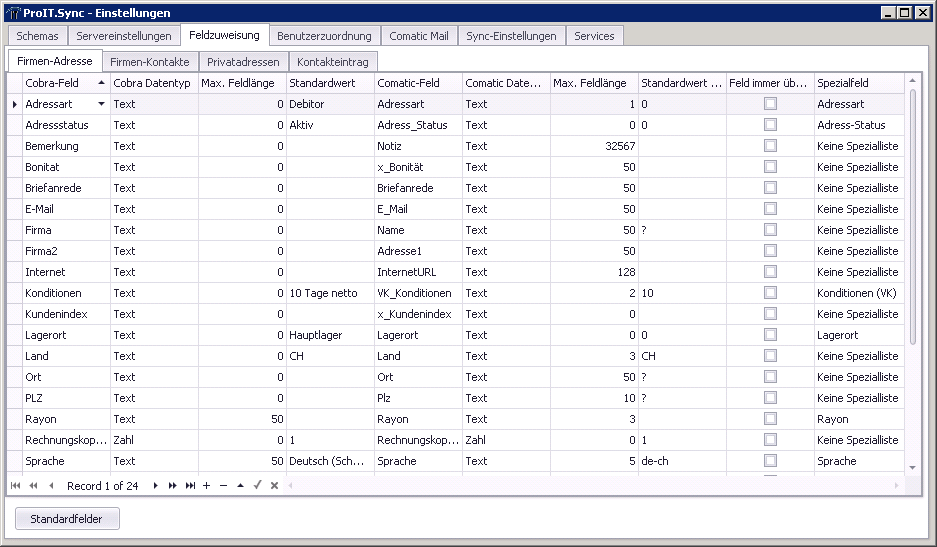Image resolution: width=937 pixels, height=547 pixels.
Task: Click the vertical scrollbar down arrow
Action: [x=911, y=467]
